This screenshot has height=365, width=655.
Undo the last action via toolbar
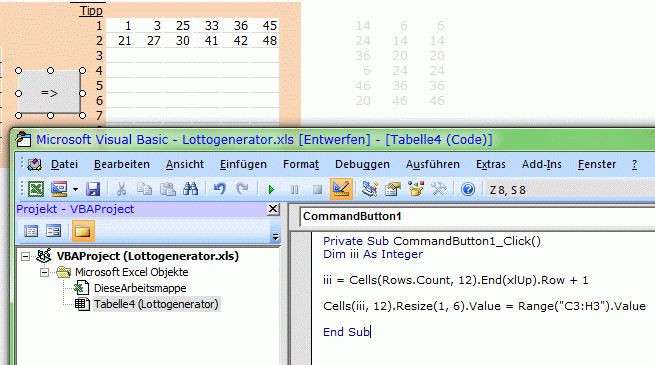[x=219, y=190]
